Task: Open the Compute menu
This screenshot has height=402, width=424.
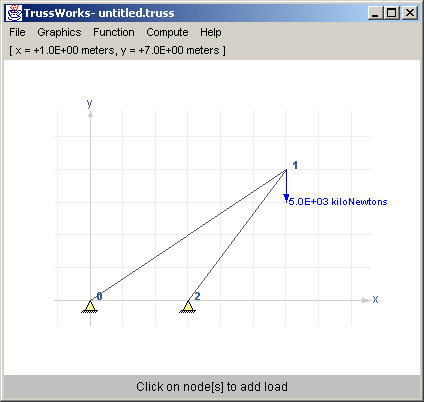Action: [167, 32]
